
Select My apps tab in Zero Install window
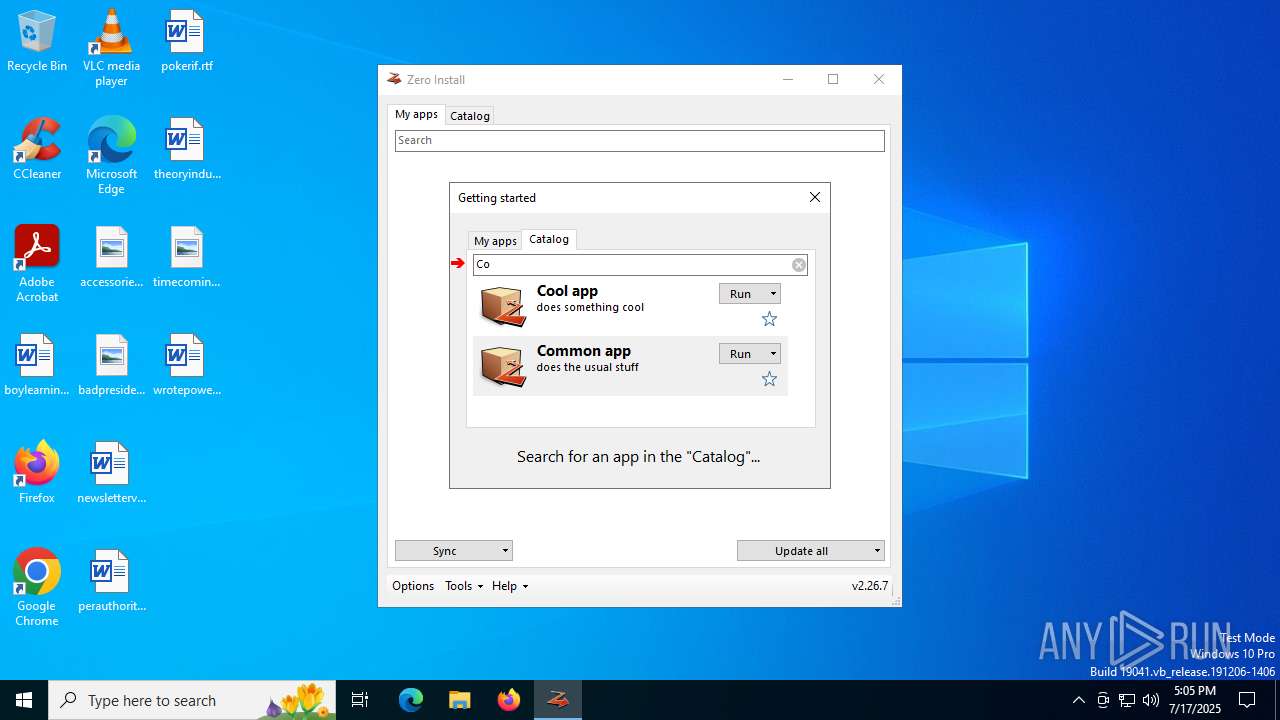pyautogui.click(x=416, y=114)
